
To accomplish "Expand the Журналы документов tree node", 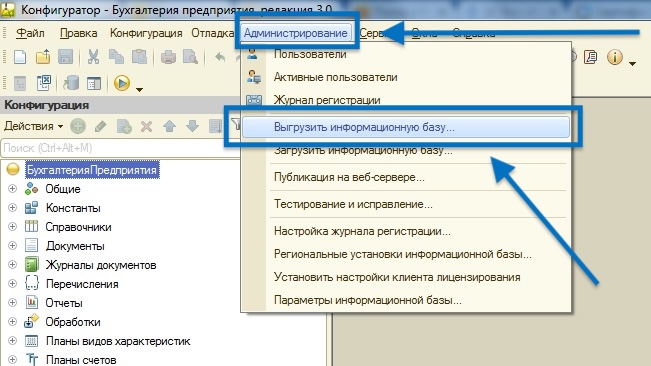I will tap(12, 264).
